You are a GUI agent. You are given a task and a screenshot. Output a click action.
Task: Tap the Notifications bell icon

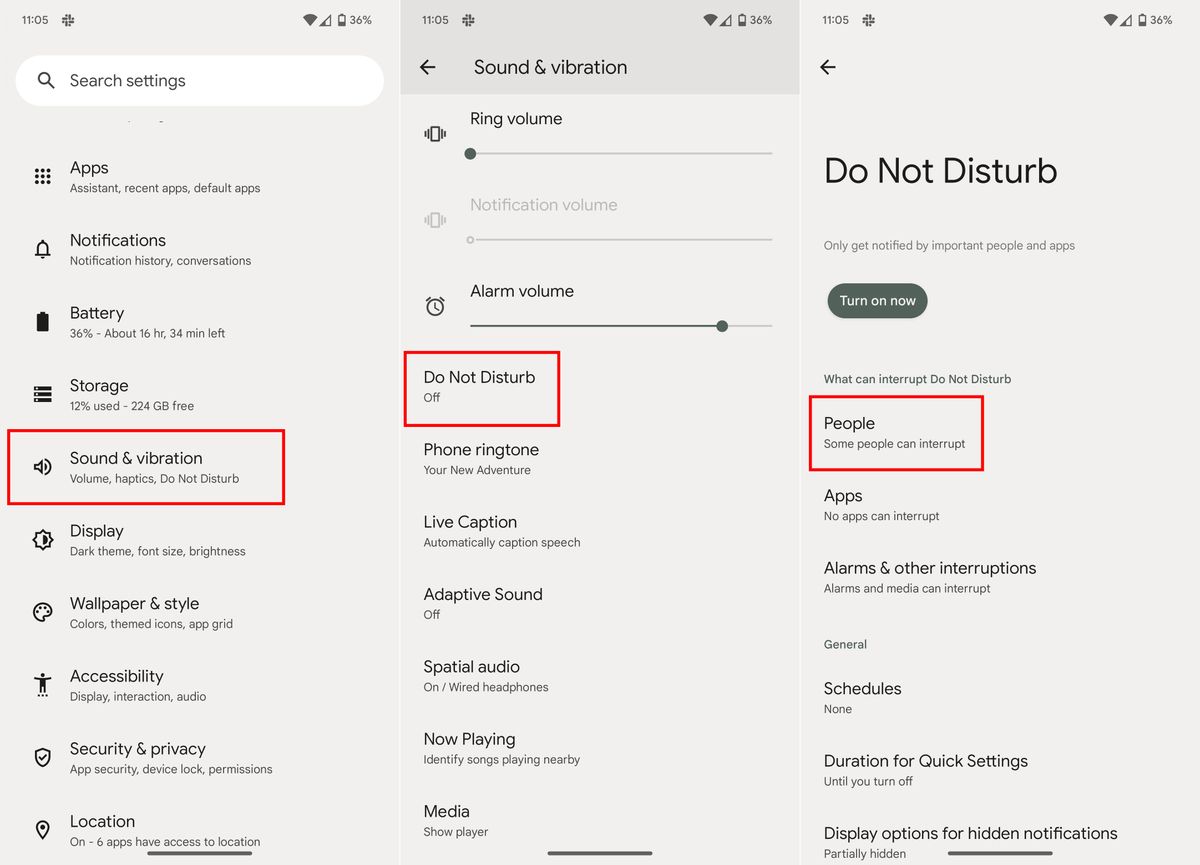42,249
